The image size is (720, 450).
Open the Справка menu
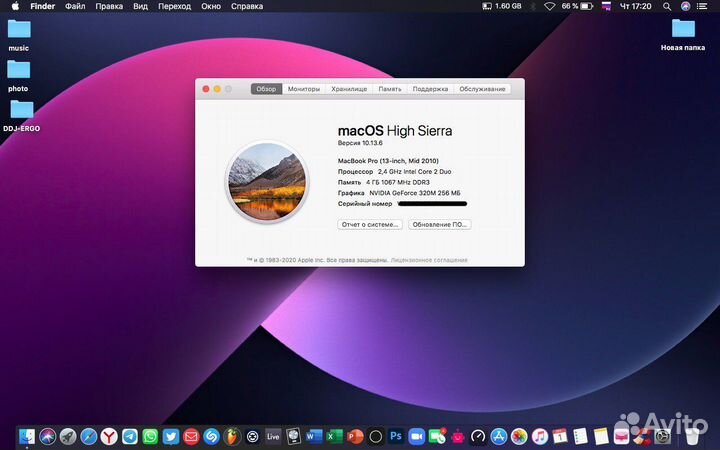point(247,6)
